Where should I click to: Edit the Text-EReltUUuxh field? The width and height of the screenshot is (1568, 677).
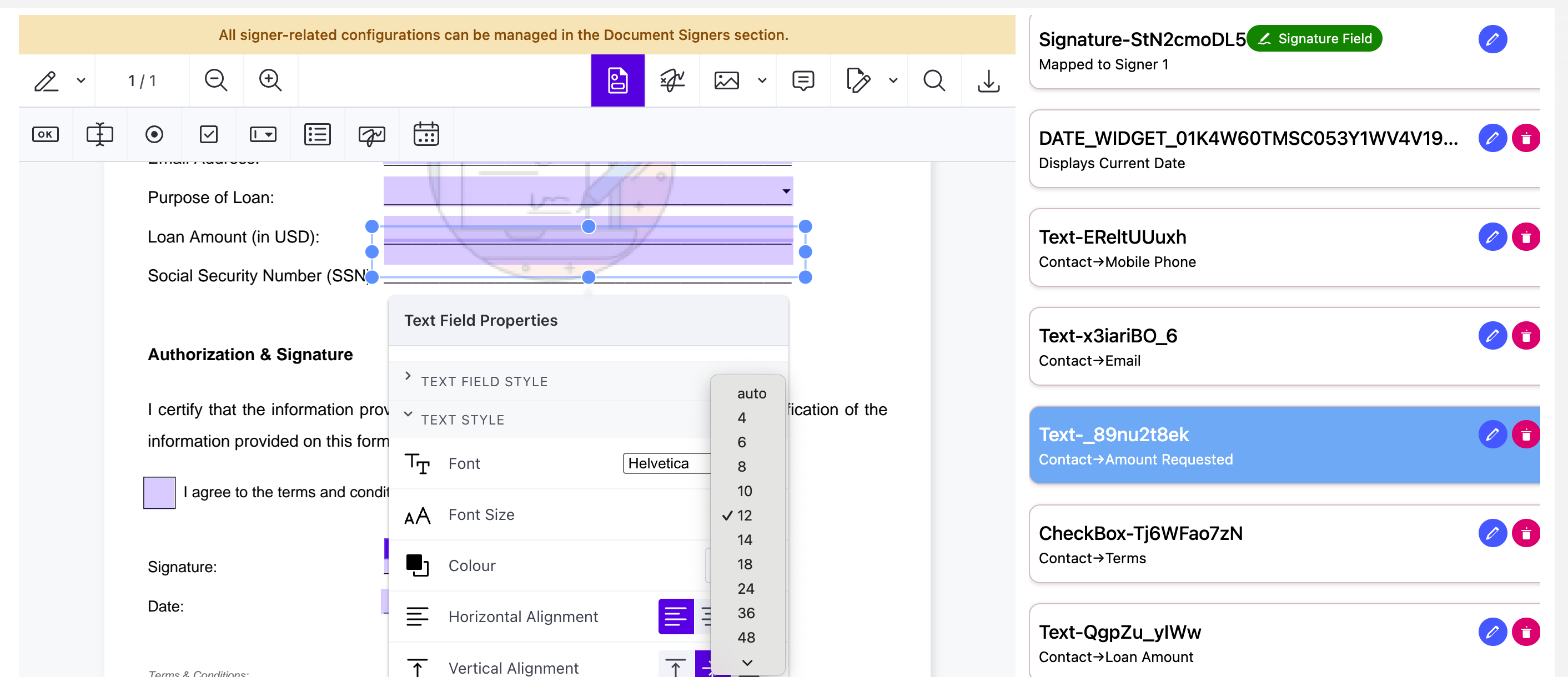1492,237
